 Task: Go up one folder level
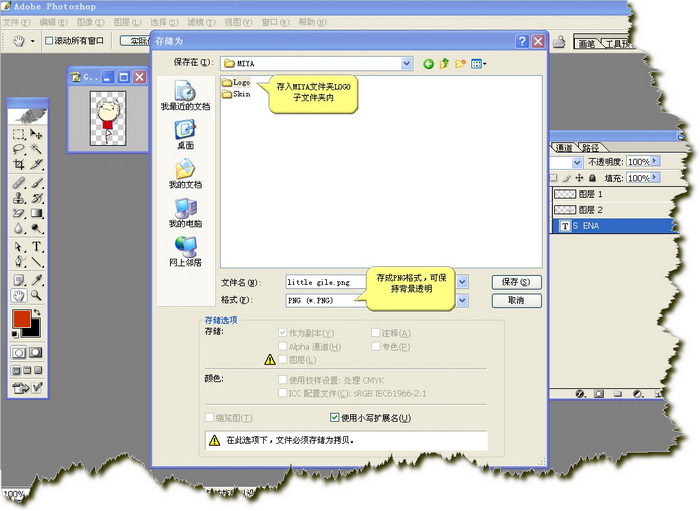coord(444,64)
